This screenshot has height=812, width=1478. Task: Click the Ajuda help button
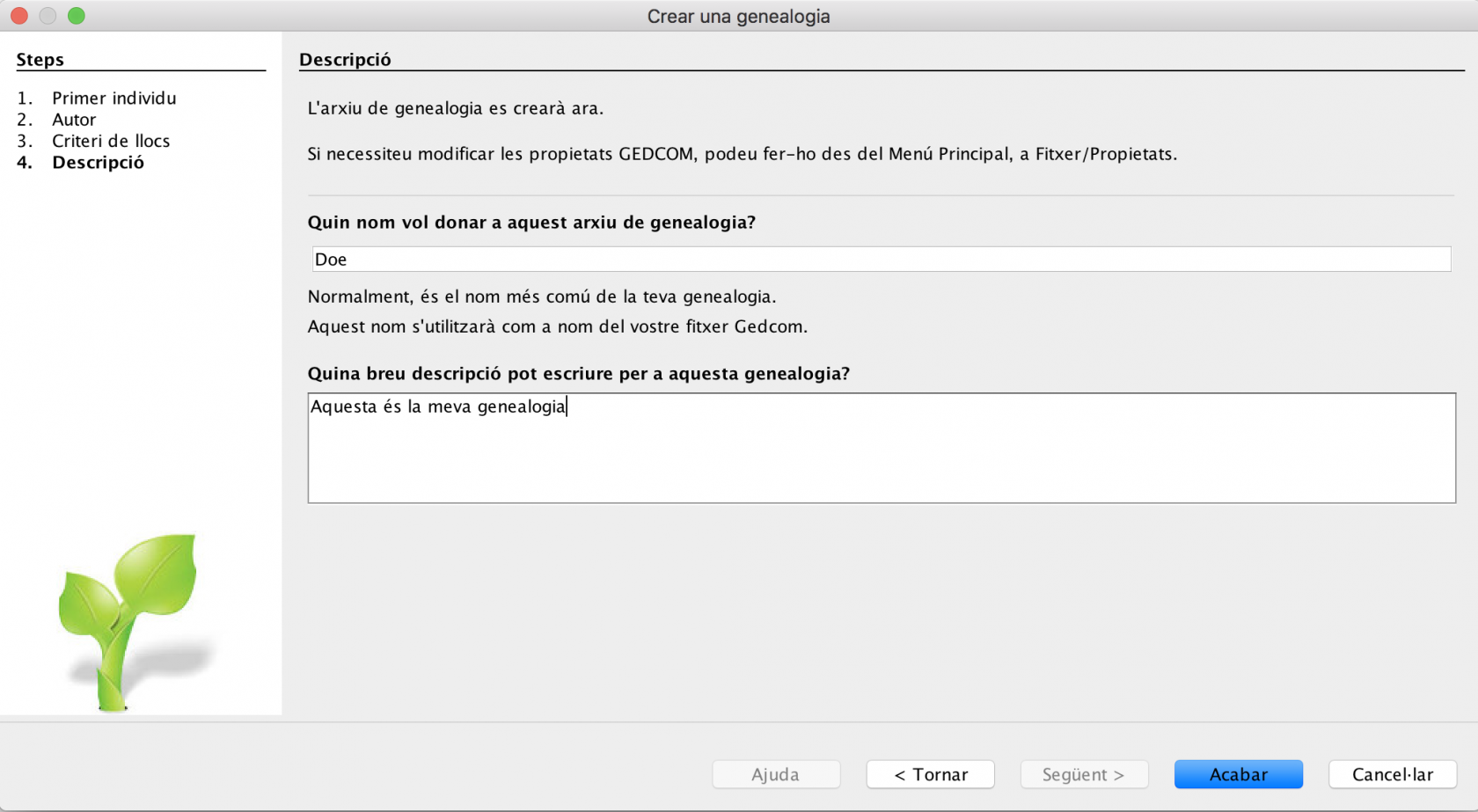tap(776, 774)
